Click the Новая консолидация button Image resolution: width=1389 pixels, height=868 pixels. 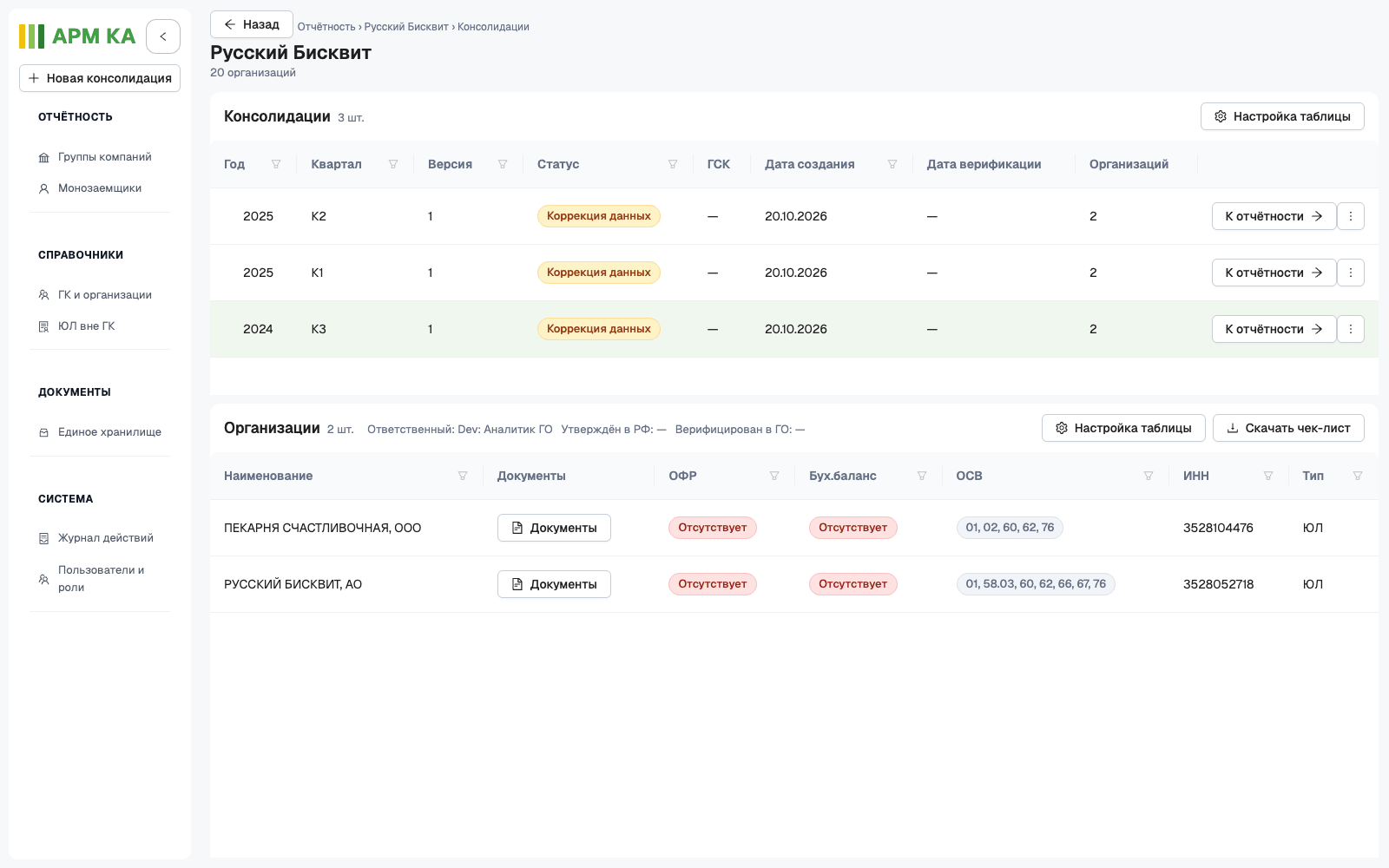pyautogui.click(x=100, y=78)
